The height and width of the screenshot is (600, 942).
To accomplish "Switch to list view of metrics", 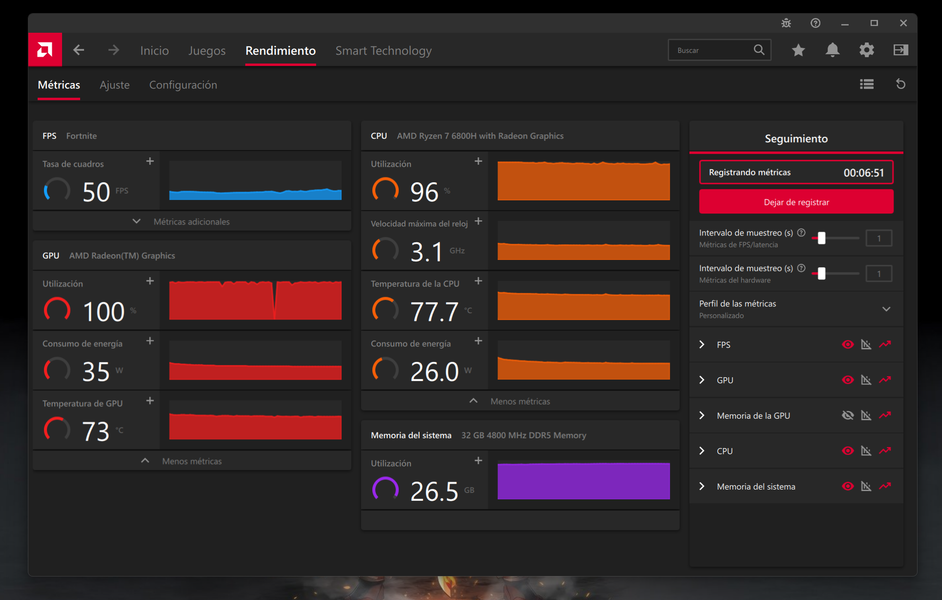I will [x=867, y=85].
